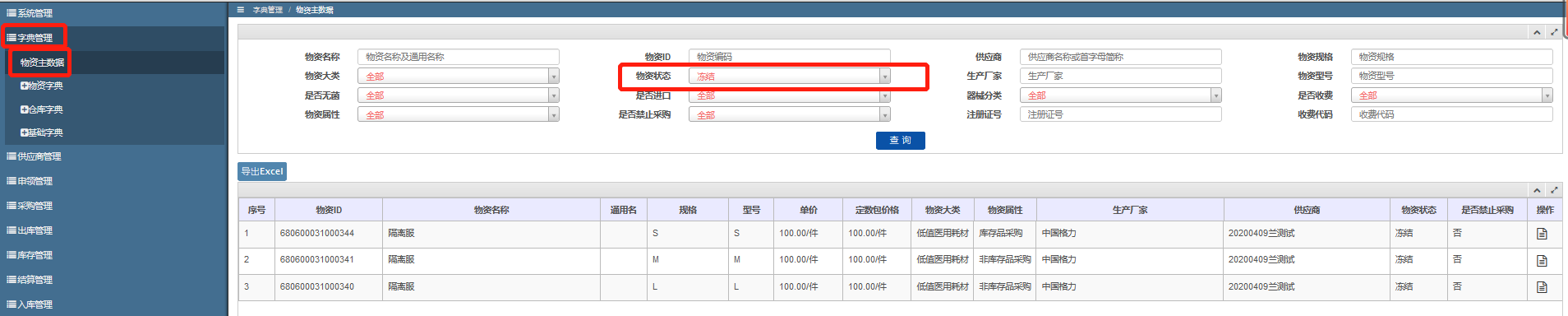This screenshot has height=316, width=1568.
Task: Click the 导出Excel button
Action: [x=262, y=171]
